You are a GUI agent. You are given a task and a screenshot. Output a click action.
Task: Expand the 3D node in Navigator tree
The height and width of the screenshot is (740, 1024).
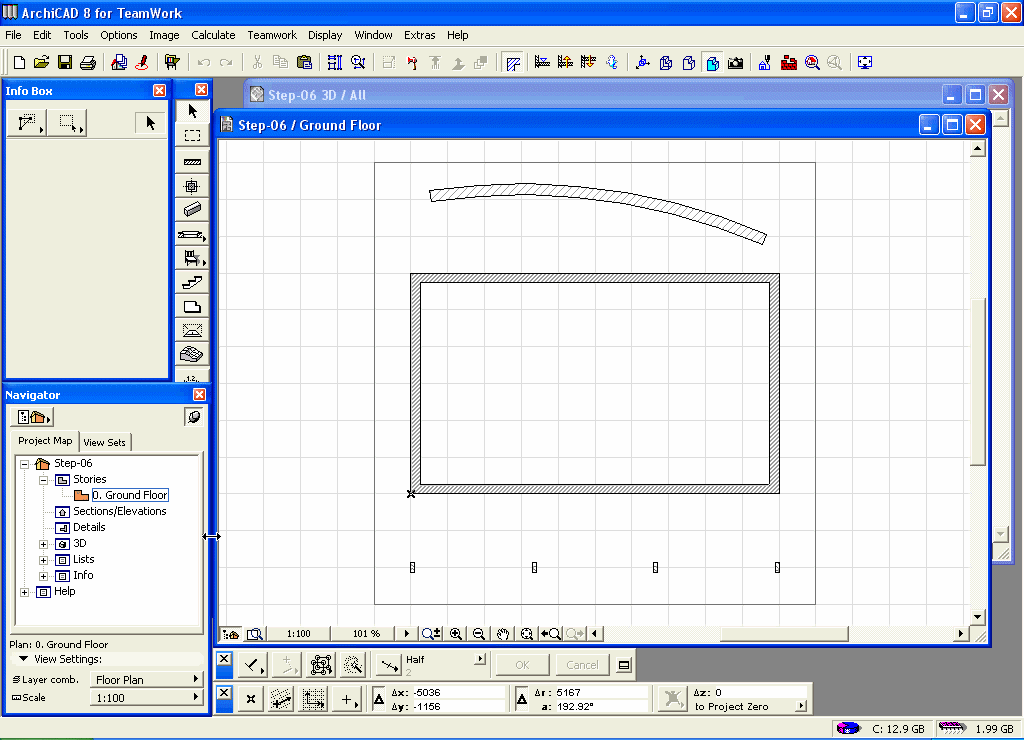click(43, 544)
